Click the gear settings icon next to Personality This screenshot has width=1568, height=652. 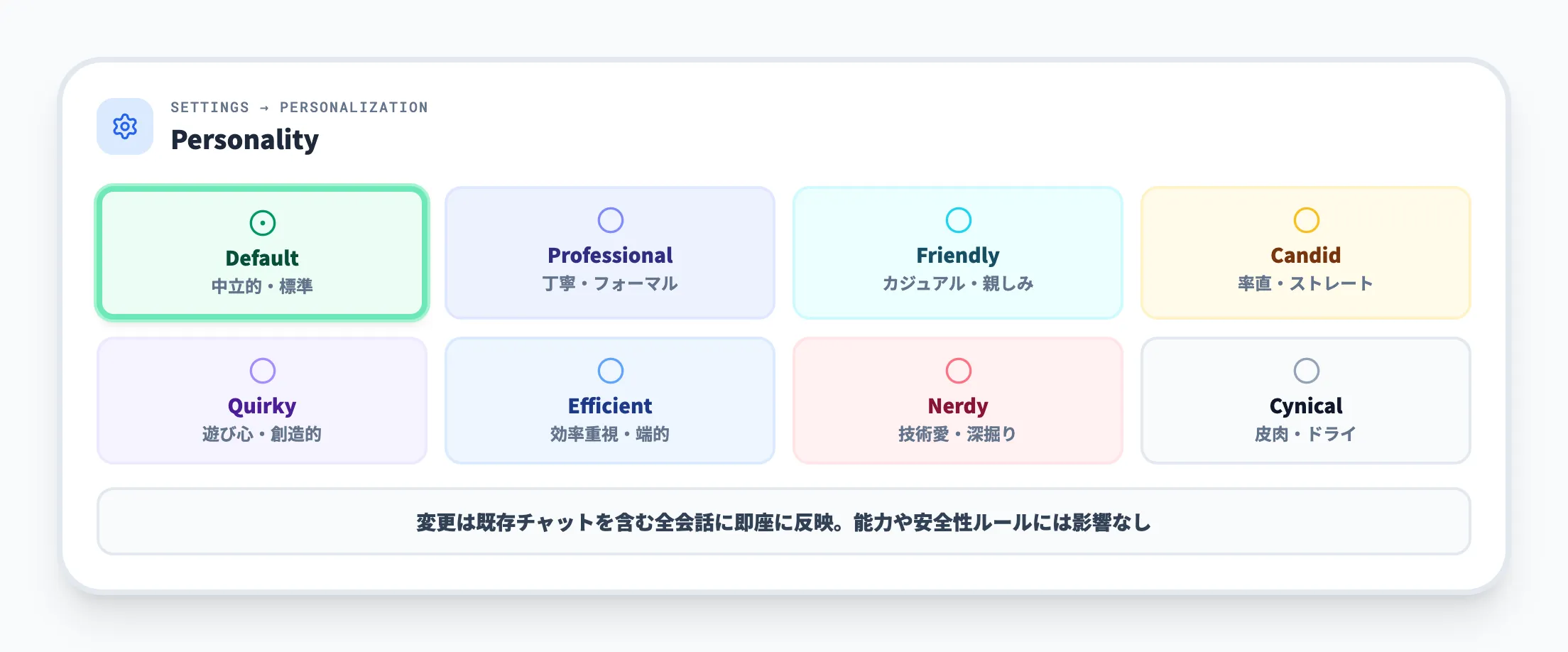(125, 126)
